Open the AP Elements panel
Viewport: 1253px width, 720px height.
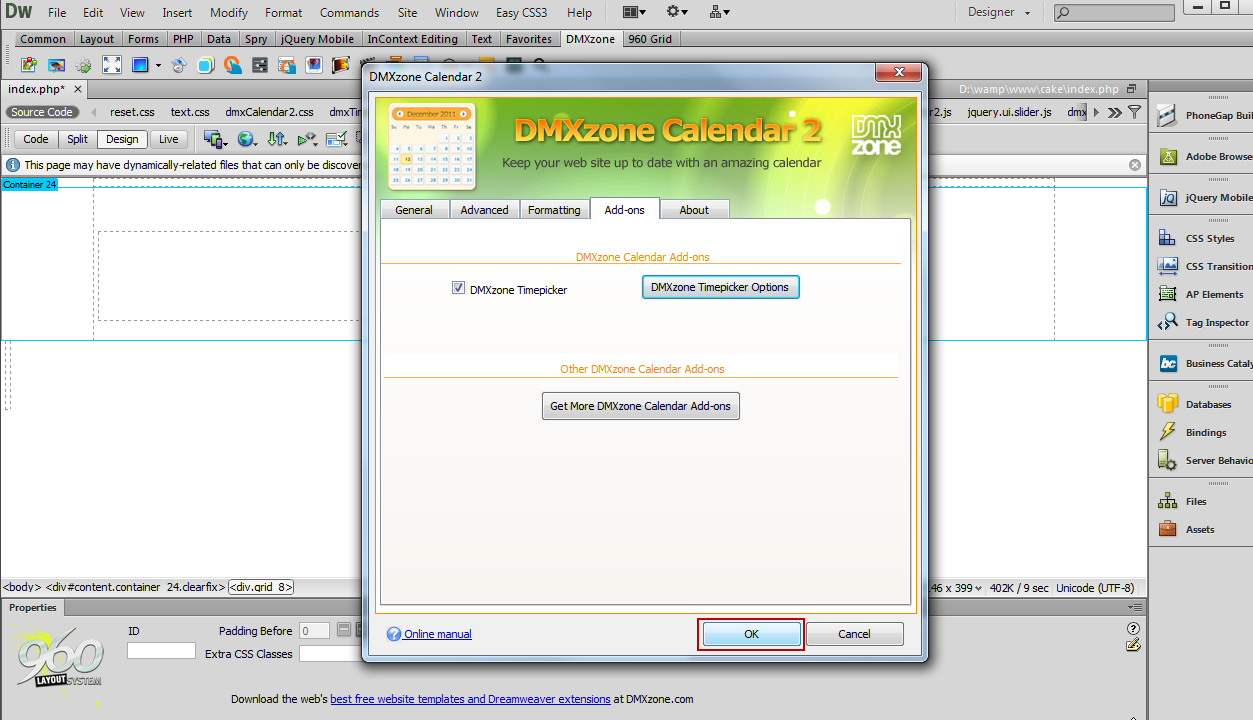[1203, 294]
